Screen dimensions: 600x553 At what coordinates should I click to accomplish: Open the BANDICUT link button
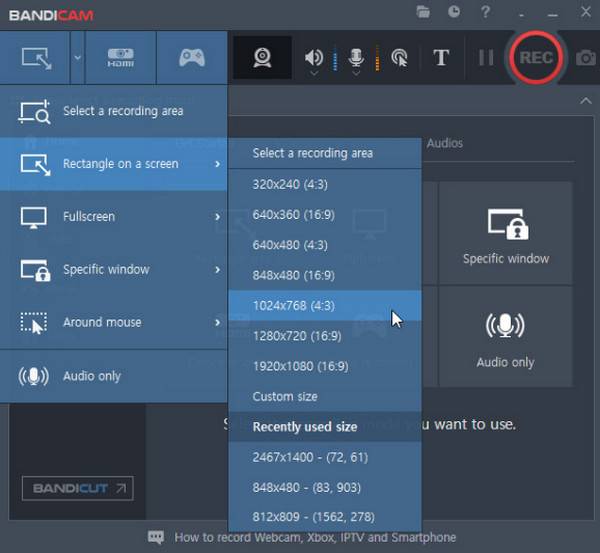click(78, 488)
